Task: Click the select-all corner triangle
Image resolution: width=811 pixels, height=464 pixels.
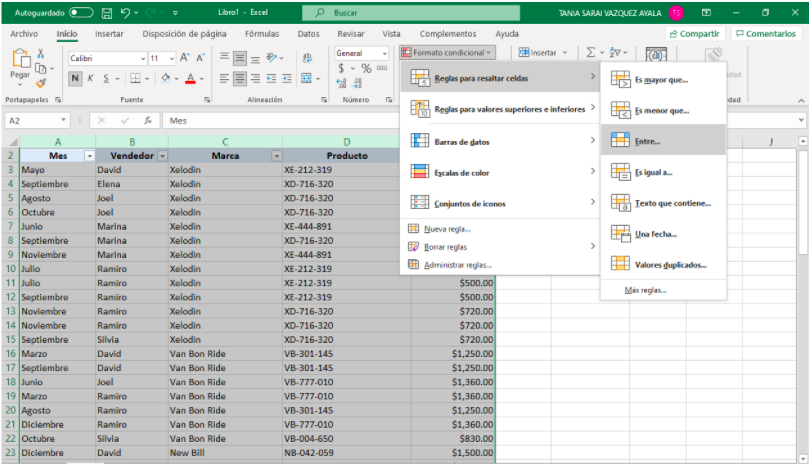Action: tap(11, 141)
